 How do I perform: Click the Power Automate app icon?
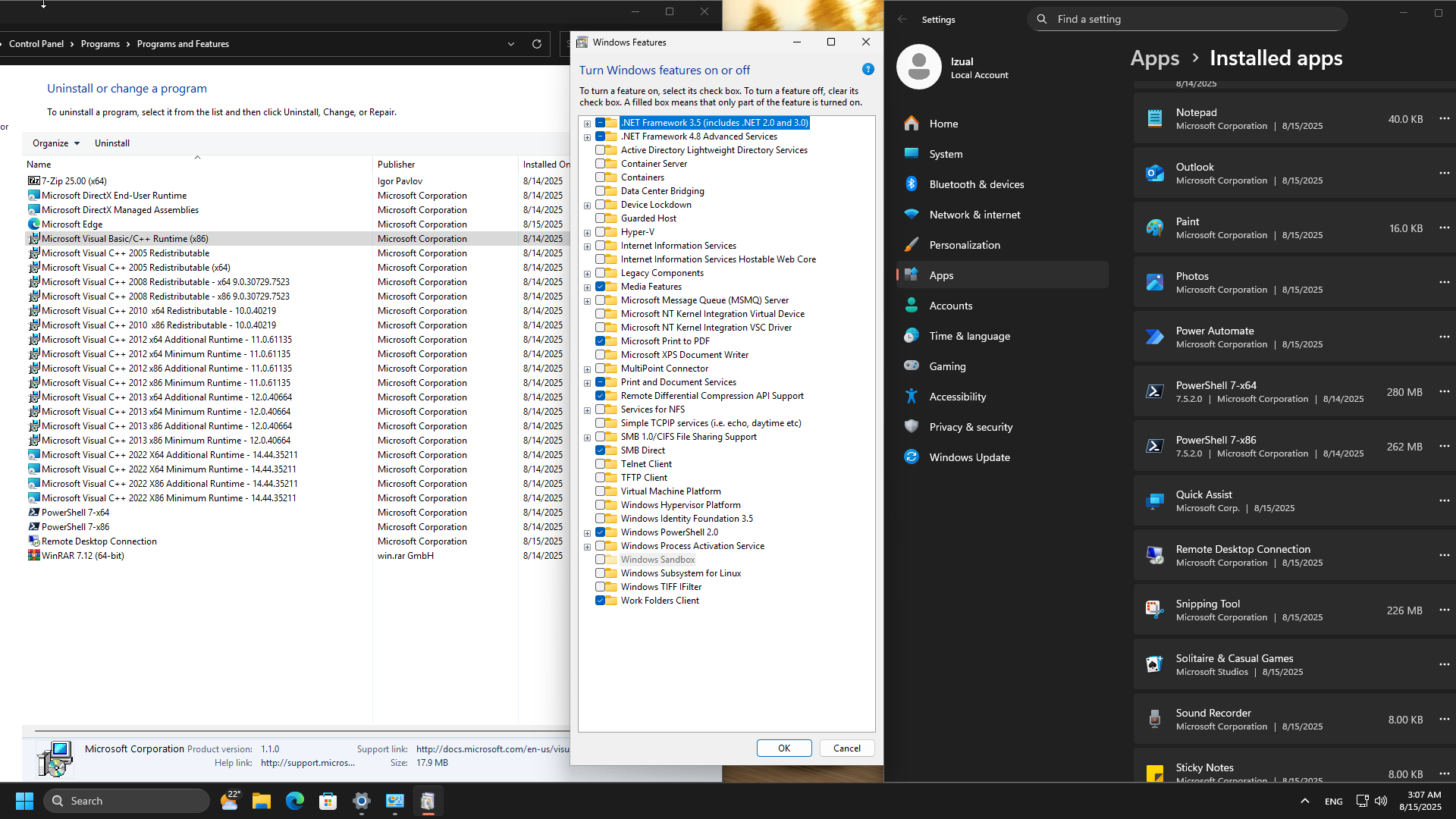point(1154,337)
